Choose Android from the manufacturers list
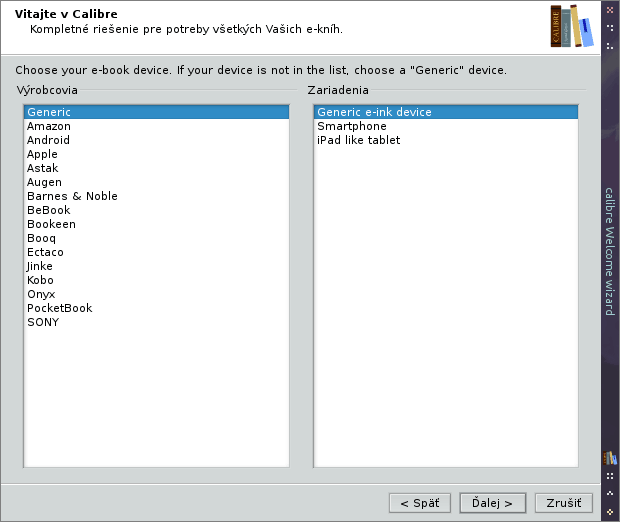Viewport: 620px width, 522px height. (x=157, y=140)
